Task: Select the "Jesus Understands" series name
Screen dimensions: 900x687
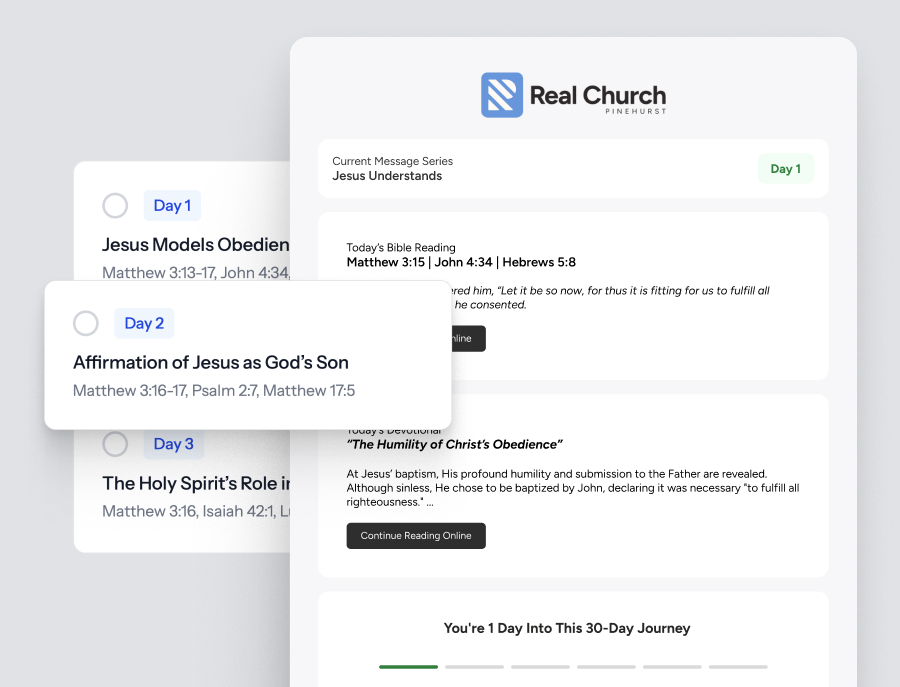Action: (x=387, y=176)
